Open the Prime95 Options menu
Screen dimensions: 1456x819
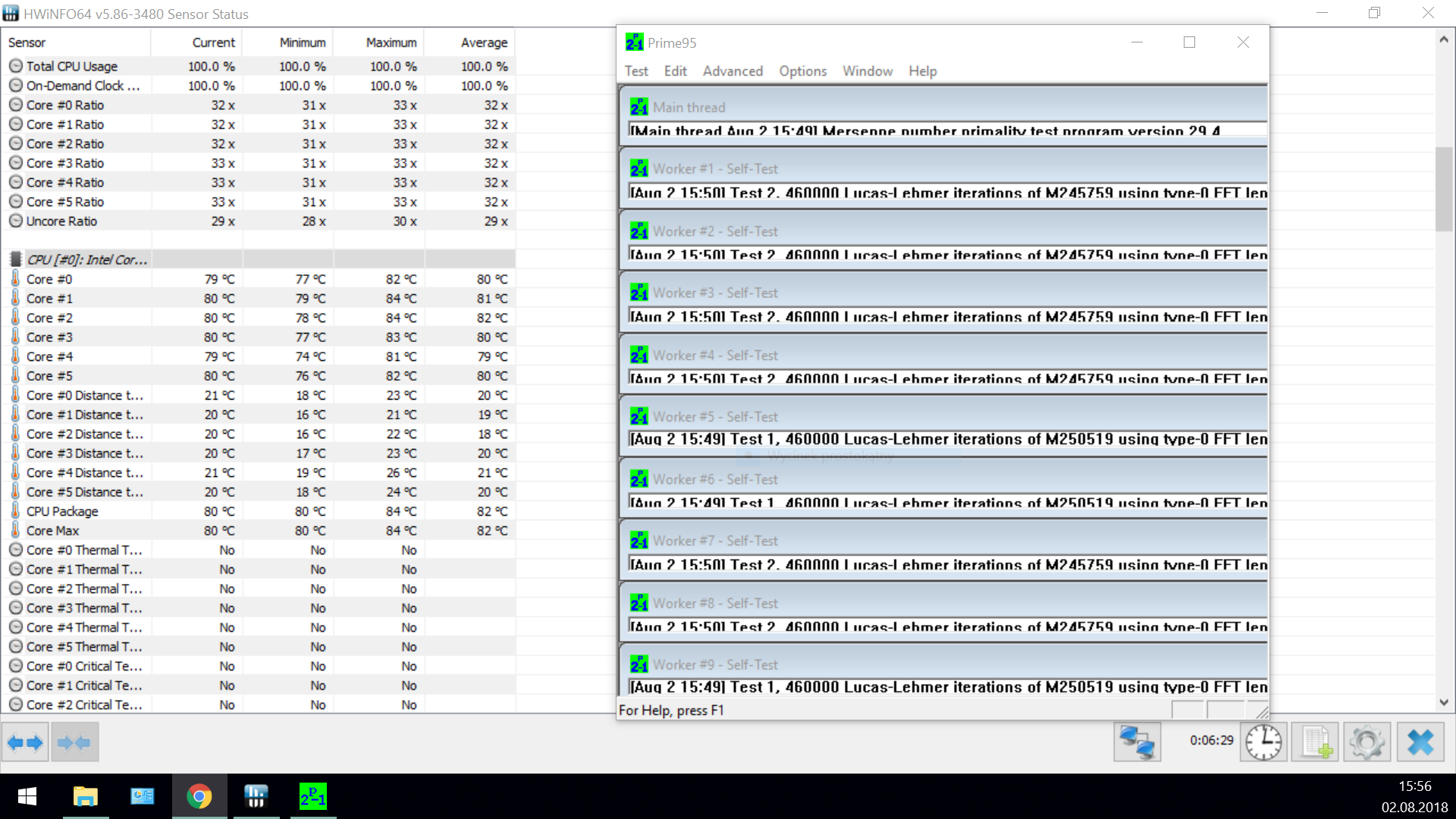click(802, 71)
